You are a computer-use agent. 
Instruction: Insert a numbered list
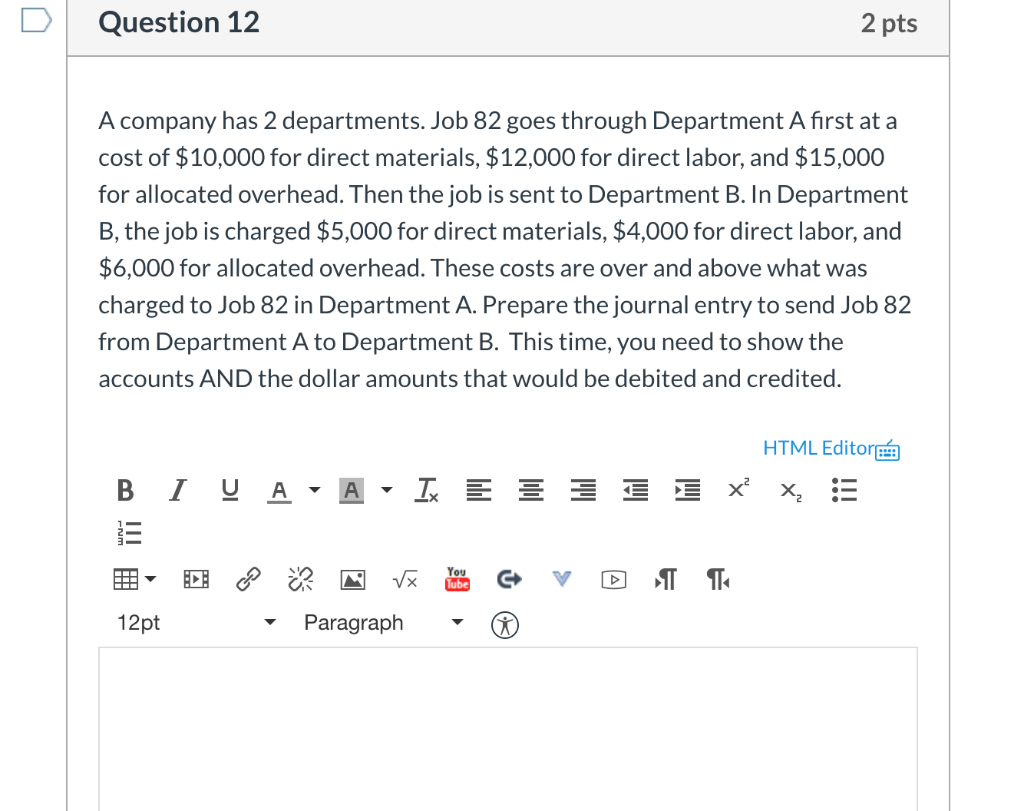pos(129,533)
